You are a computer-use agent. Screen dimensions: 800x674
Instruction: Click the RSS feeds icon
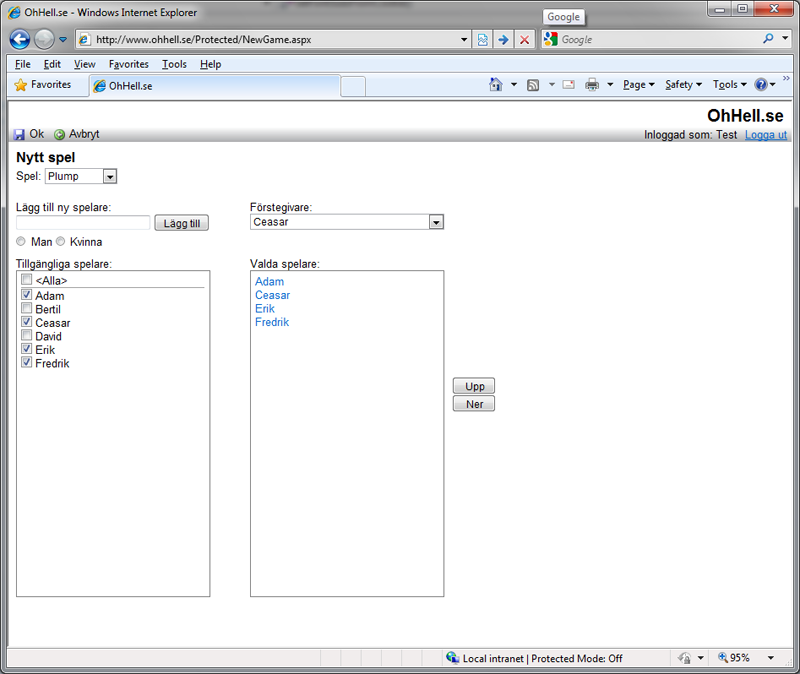pyautogui.click(x=533, y=85)
